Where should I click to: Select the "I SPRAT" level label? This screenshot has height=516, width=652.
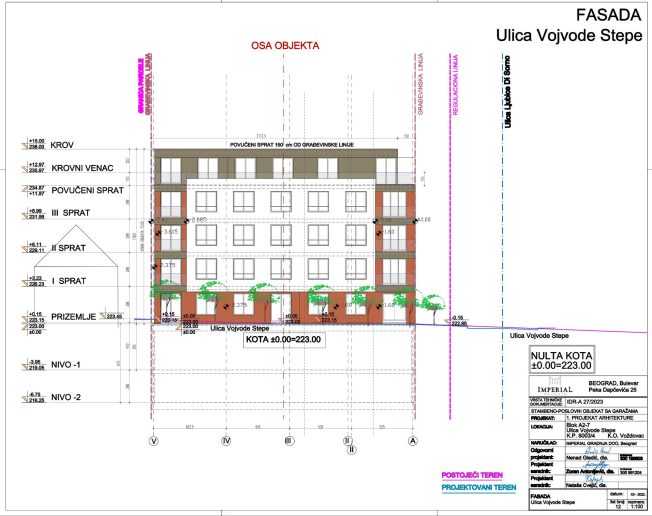point(69,281)
